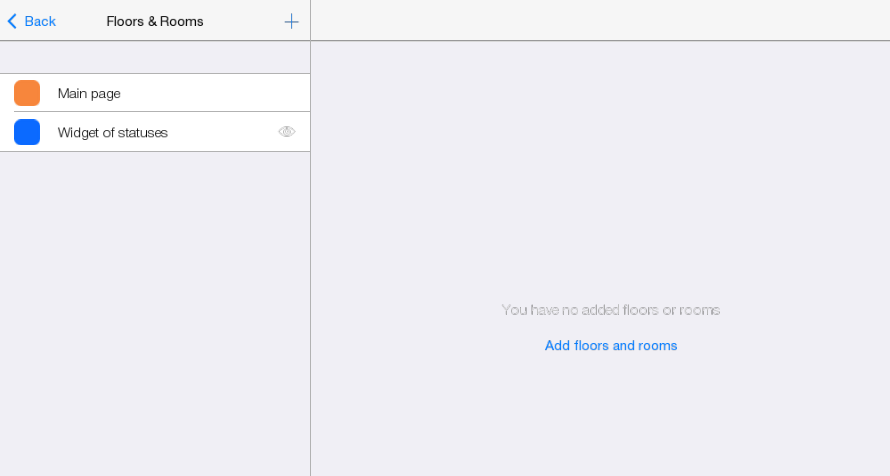Click the blue Widget of statuses square
The width and height of the screenshot is (890, 476).
tap(27, 132)
